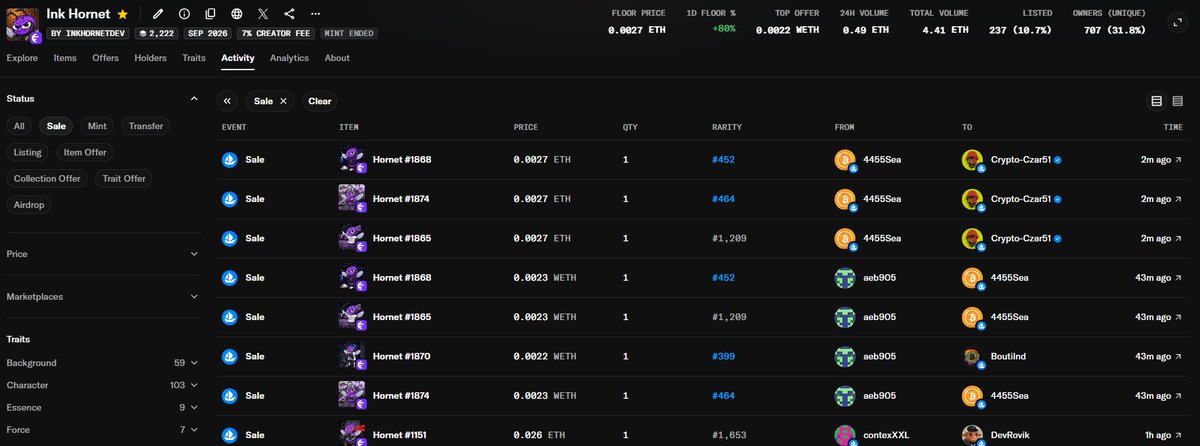Image resolution: width=1200 pixels, height=446 pixels.
Task: Switch to the Holders tab
Action: 151,58
